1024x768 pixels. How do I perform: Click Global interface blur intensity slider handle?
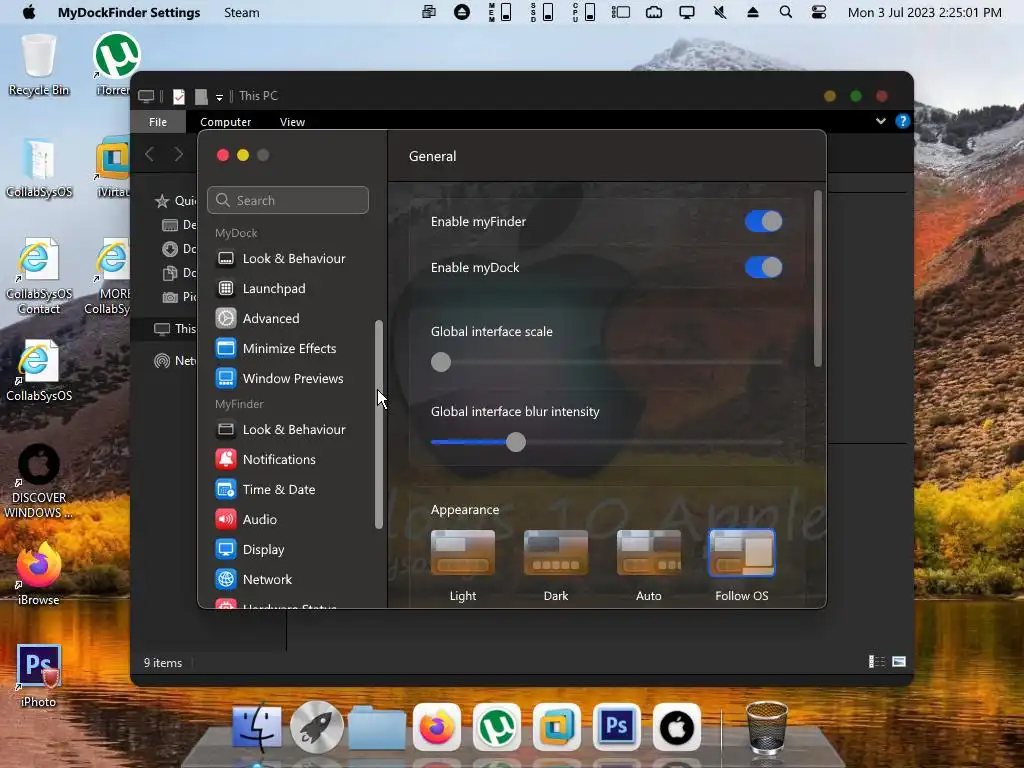[x=516, y=442]
